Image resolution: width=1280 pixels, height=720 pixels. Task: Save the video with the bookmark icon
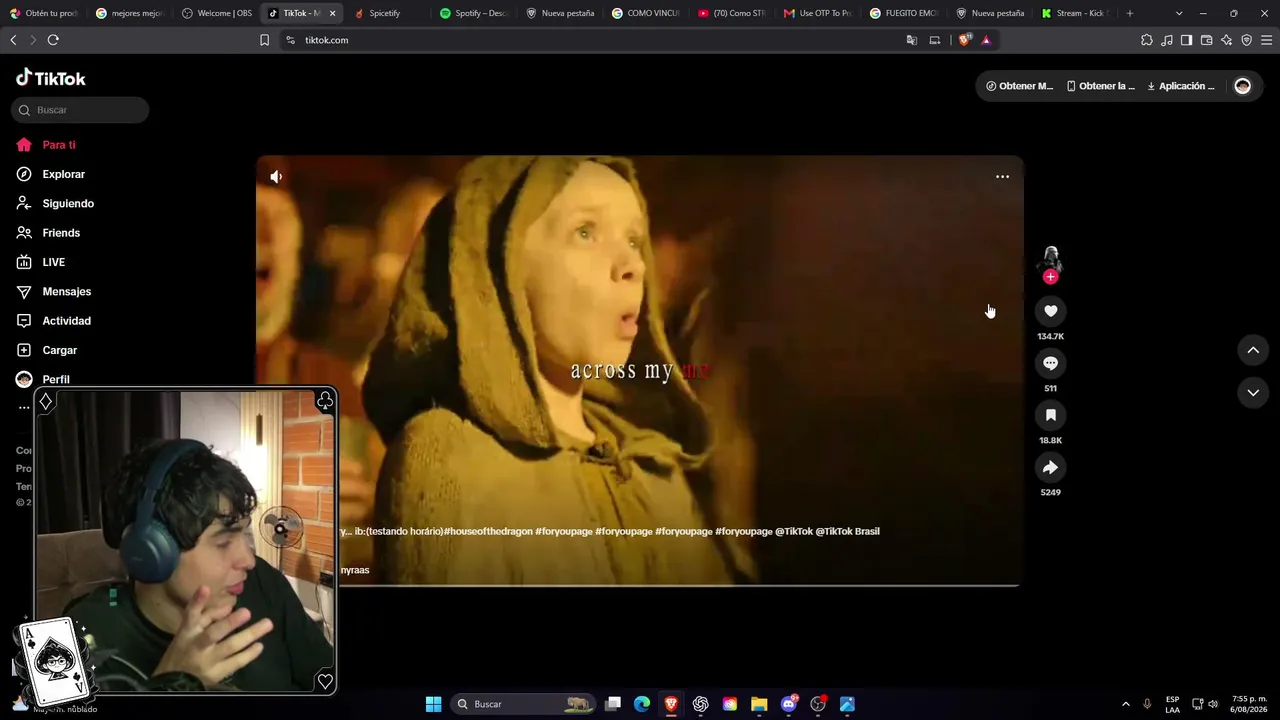(x=1050, y=415)
